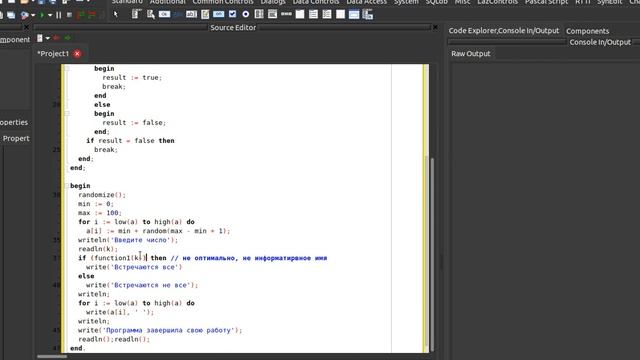Screen dimensions: 640x360
Task: Click the Step Into debug icon
Action: pos(81,15)
